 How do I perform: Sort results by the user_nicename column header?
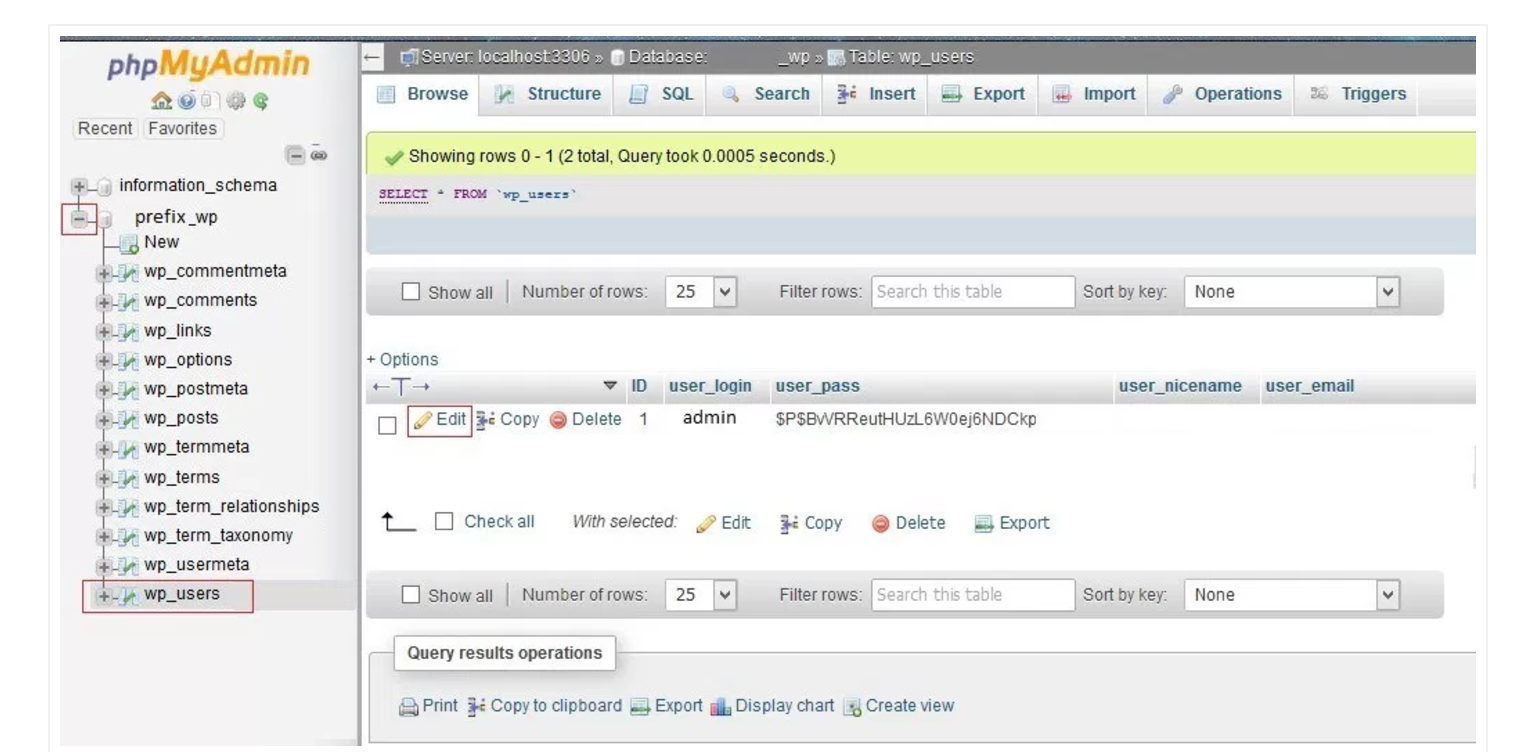pos(1180,386)
